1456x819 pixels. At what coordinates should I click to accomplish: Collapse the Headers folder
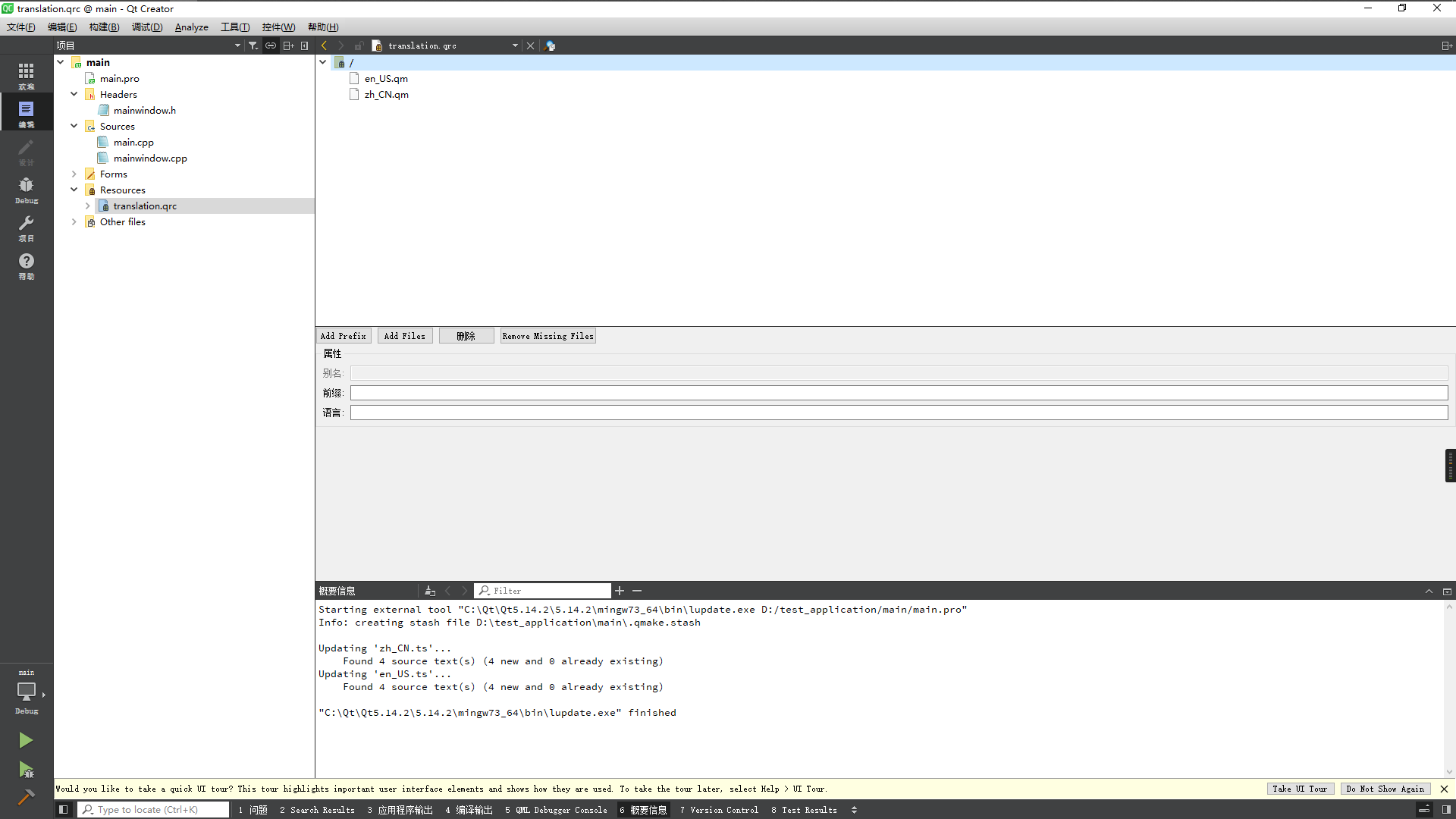pyautogui.click(x=74, y=94)
